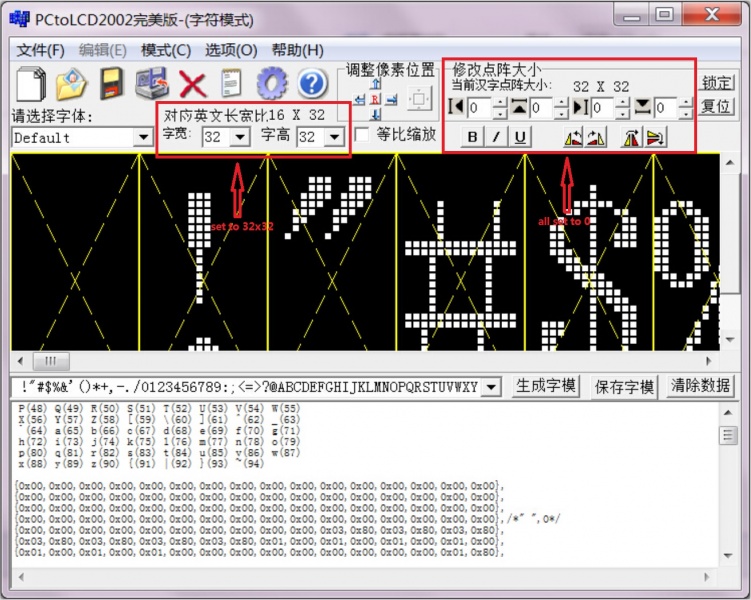Click the 清除数据 button
This screenshot has width=751, height=600.
click(x=701, y=386)
